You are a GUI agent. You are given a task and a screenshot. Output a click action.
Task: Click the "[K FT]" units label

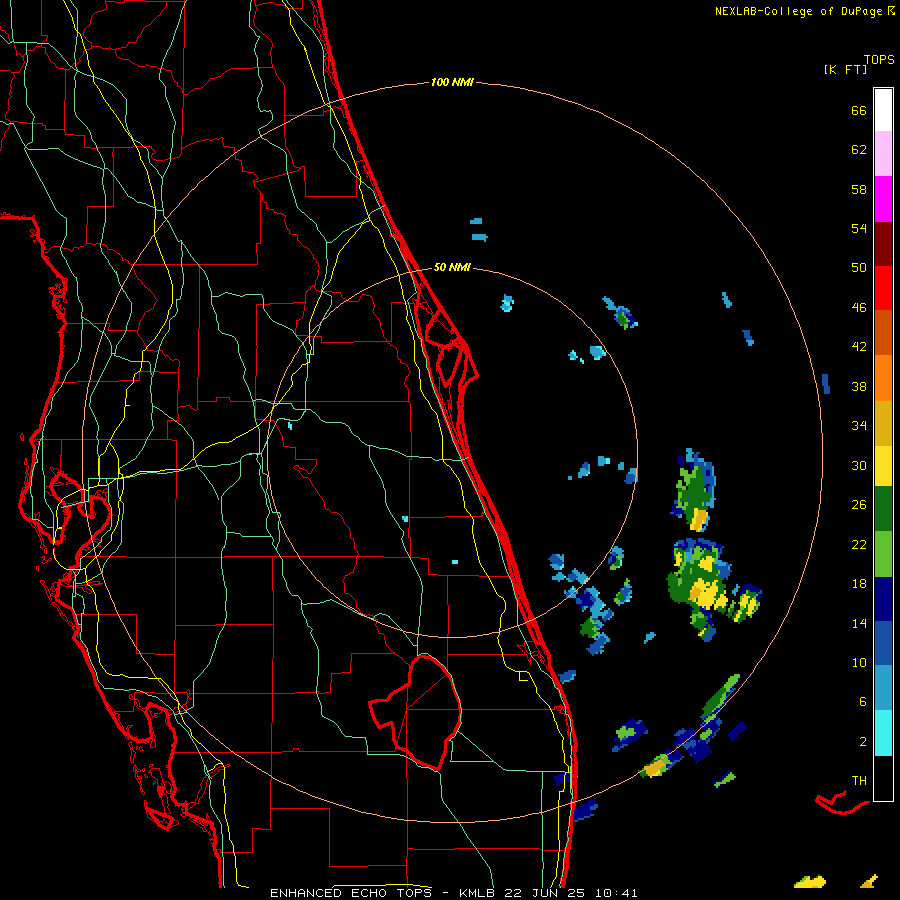pyautogui.click(x=845, y=70)
